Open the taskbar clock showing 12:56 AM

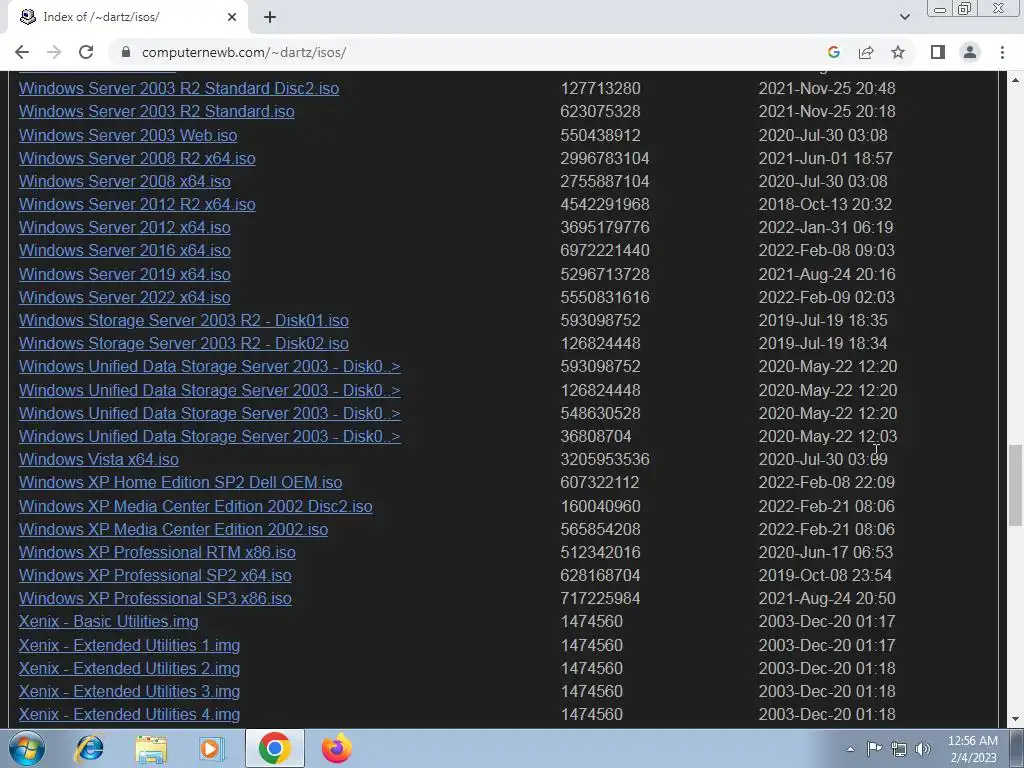(973, 749)
